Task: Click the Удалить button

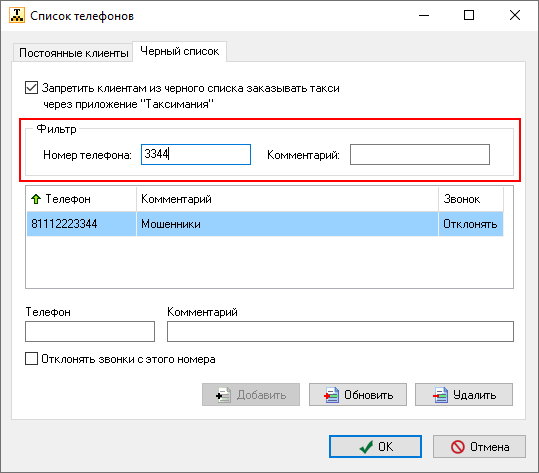Action: point(464,395)
